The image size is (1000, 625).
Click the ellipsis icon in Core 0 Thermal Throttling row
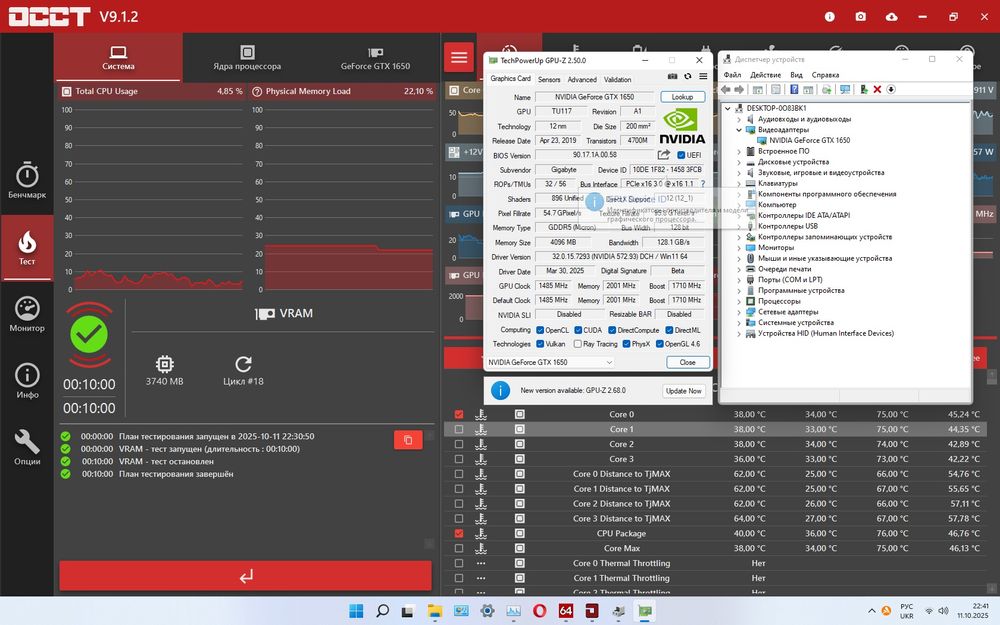pos(481,563)
